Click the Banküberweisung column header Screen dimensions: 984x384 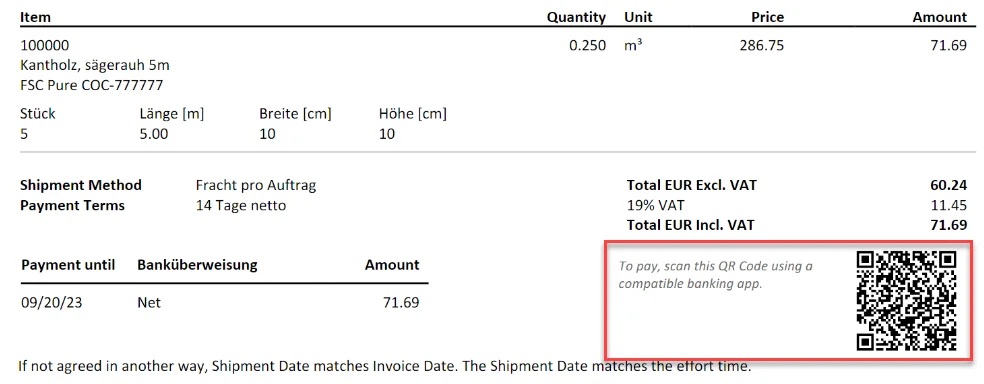point(197,265)
